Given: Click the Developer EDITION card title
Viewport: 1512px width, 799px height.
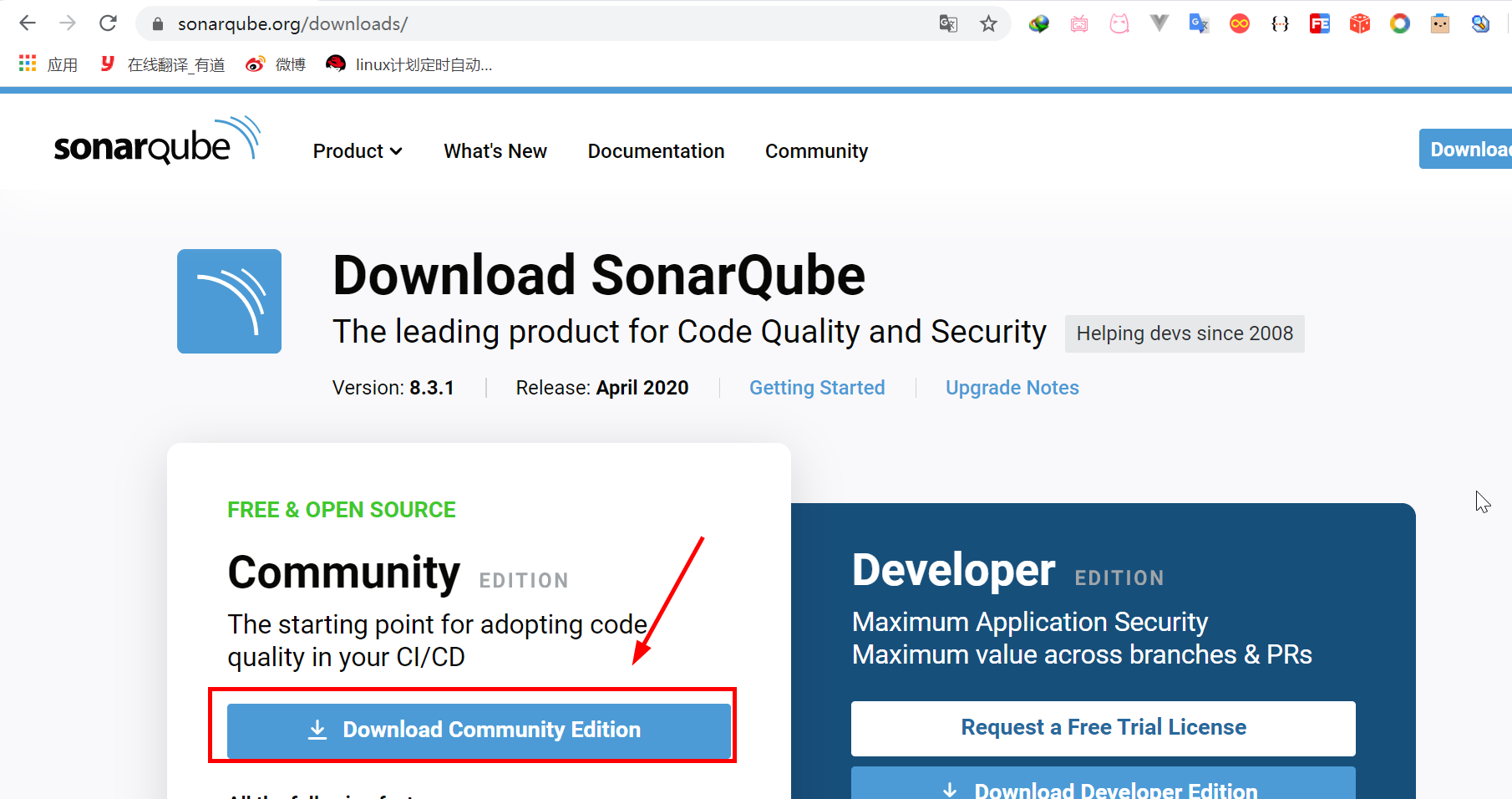Looking at the screenshot, I should point(1007,571).
